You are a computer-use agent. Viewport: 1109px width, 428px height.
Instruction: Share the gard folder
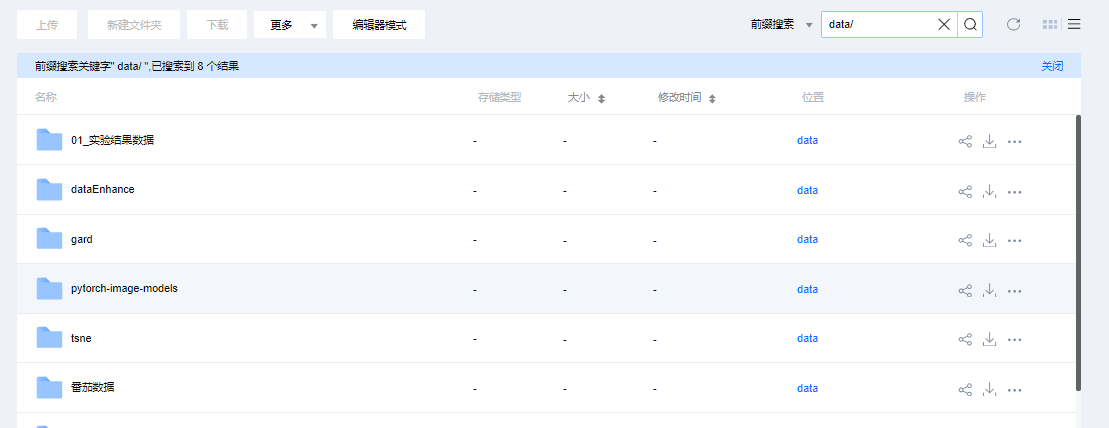coord(965,241)
